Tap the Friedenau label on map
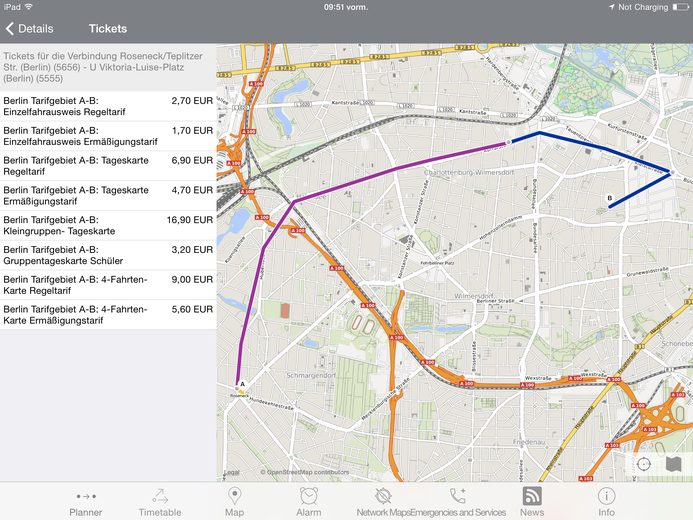 [x=529, y=442]
